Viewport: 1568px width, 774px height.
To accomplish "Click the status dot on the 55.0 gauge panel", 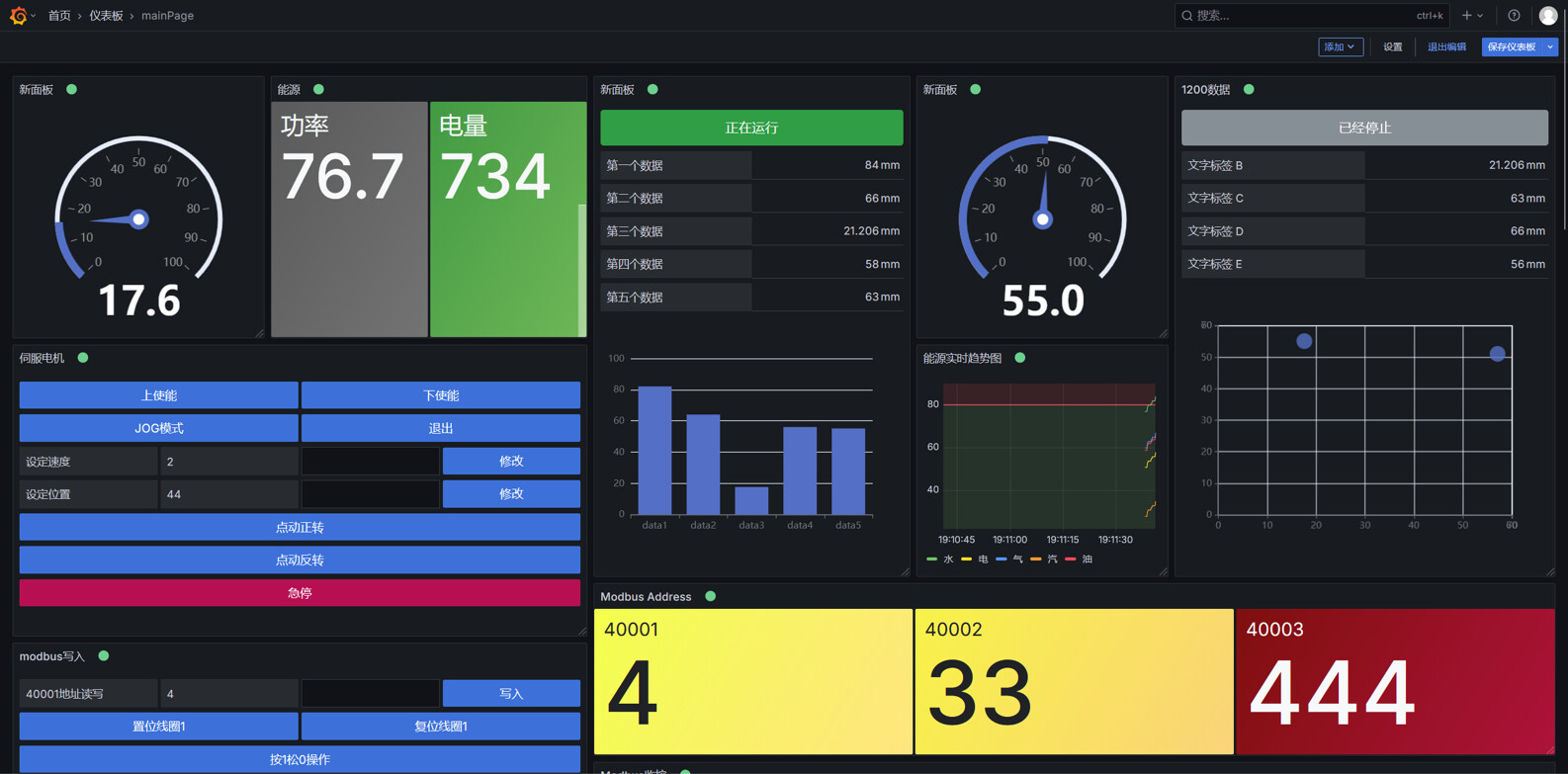I will [x=976, y=89].
